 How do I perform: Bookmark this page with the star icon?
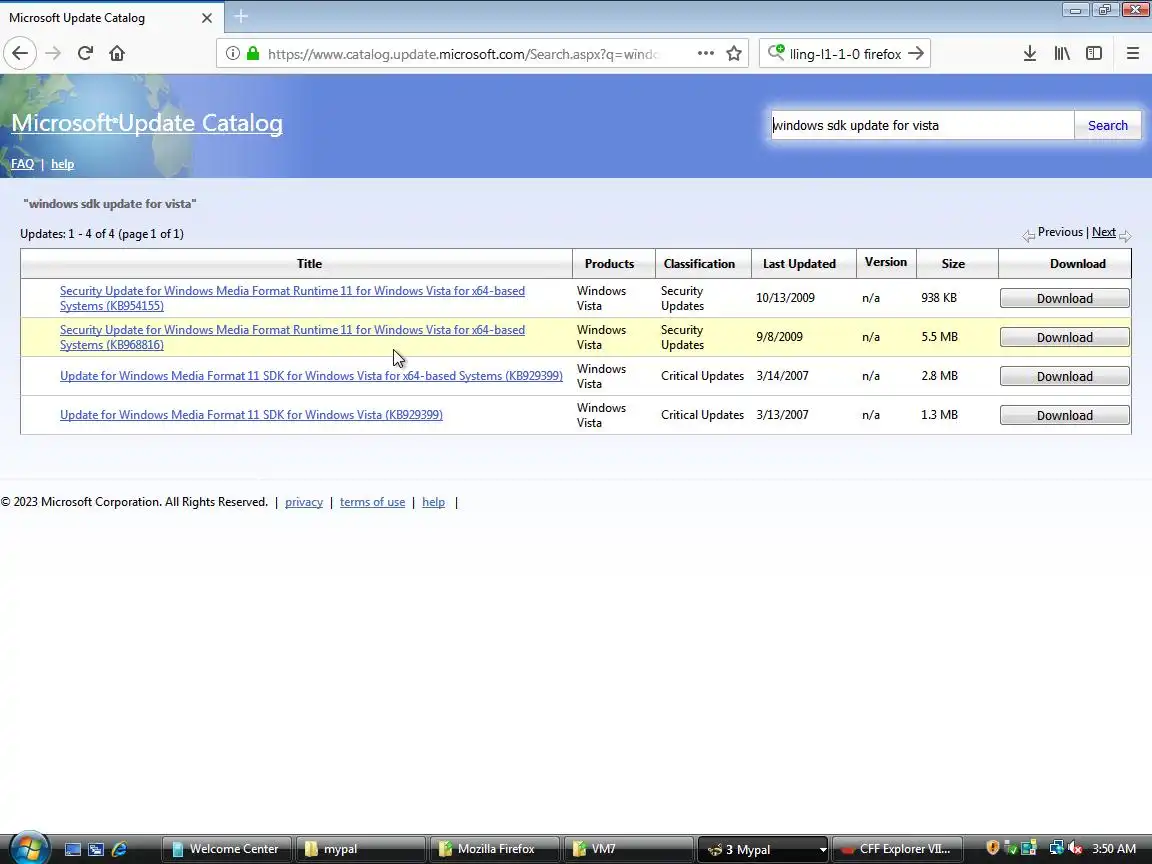pyautogui.click(x=733, y=54)
